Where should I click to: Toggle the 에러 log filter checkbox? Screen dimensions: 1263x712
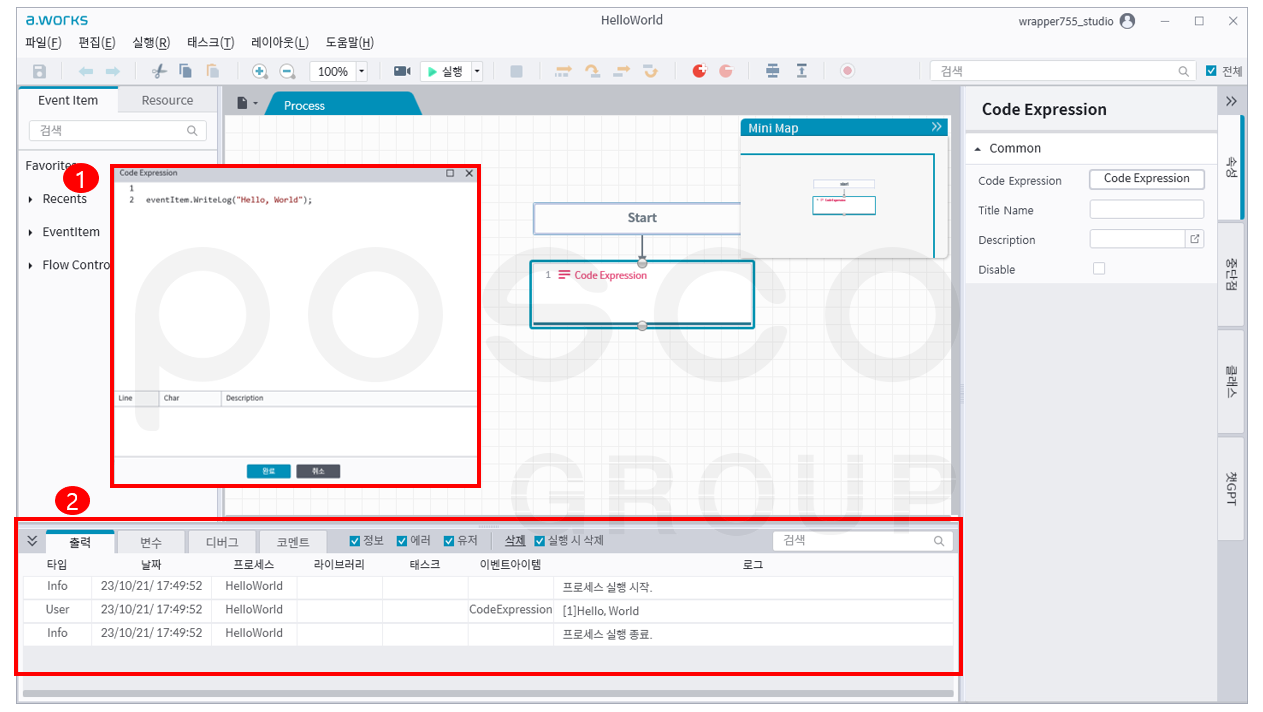click(402, 541)
